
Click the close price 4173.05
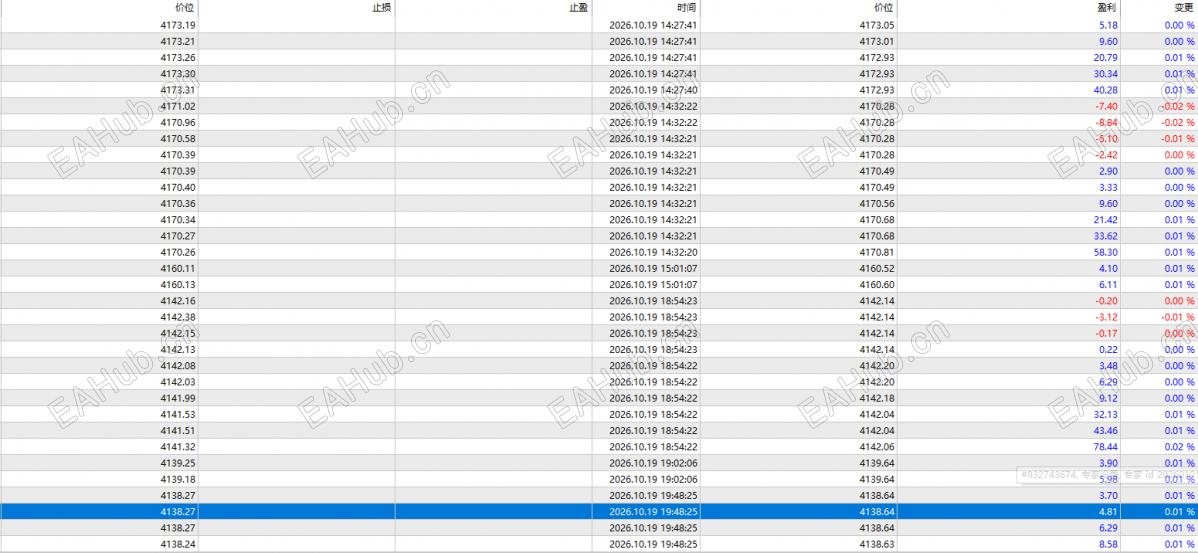[x=876, y=25]
